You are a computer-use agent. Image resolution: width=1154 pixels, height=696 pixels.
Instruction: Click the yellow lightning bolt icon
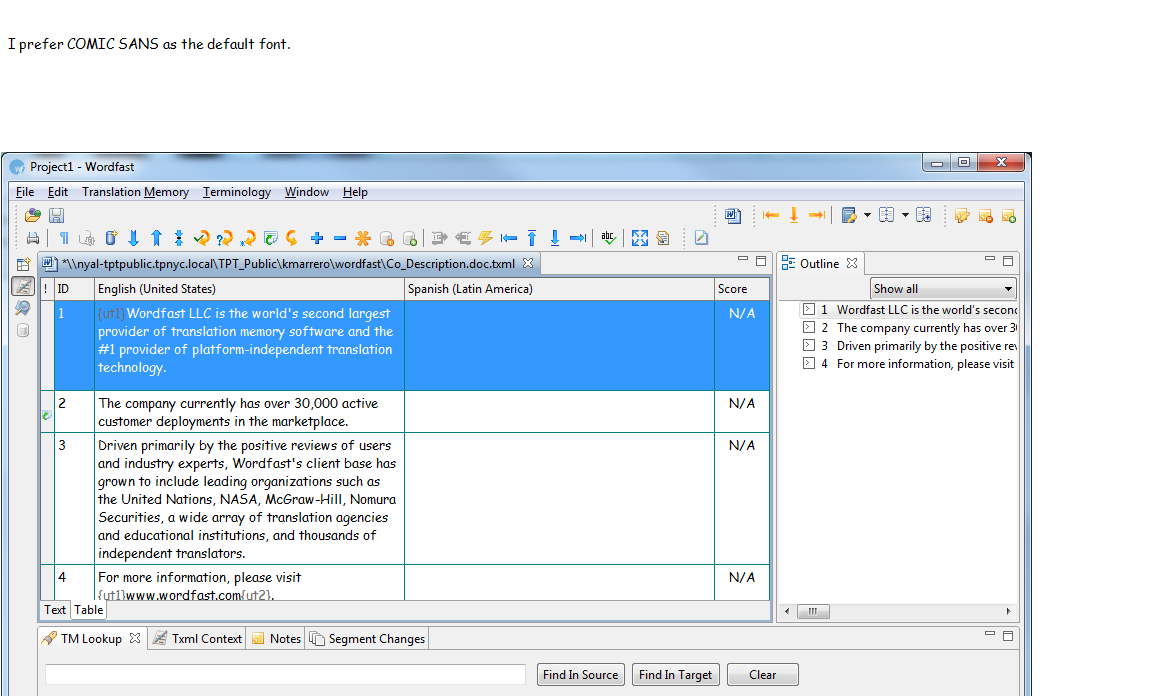(x=486, y=238)
